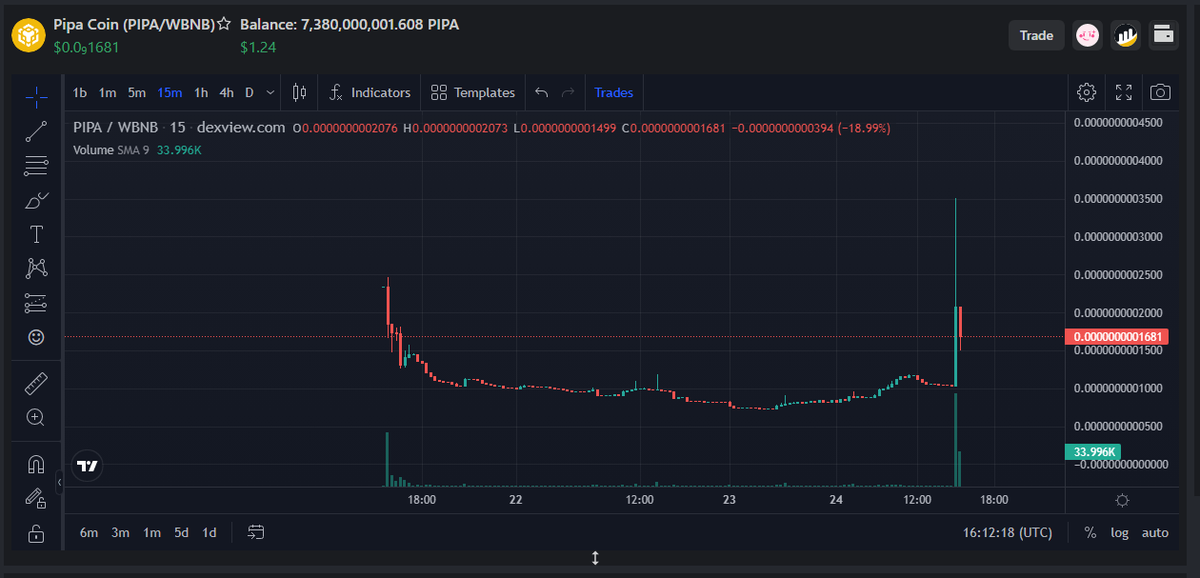
Task: Open the chart patterns tool
Action: (x=36, y=268)
